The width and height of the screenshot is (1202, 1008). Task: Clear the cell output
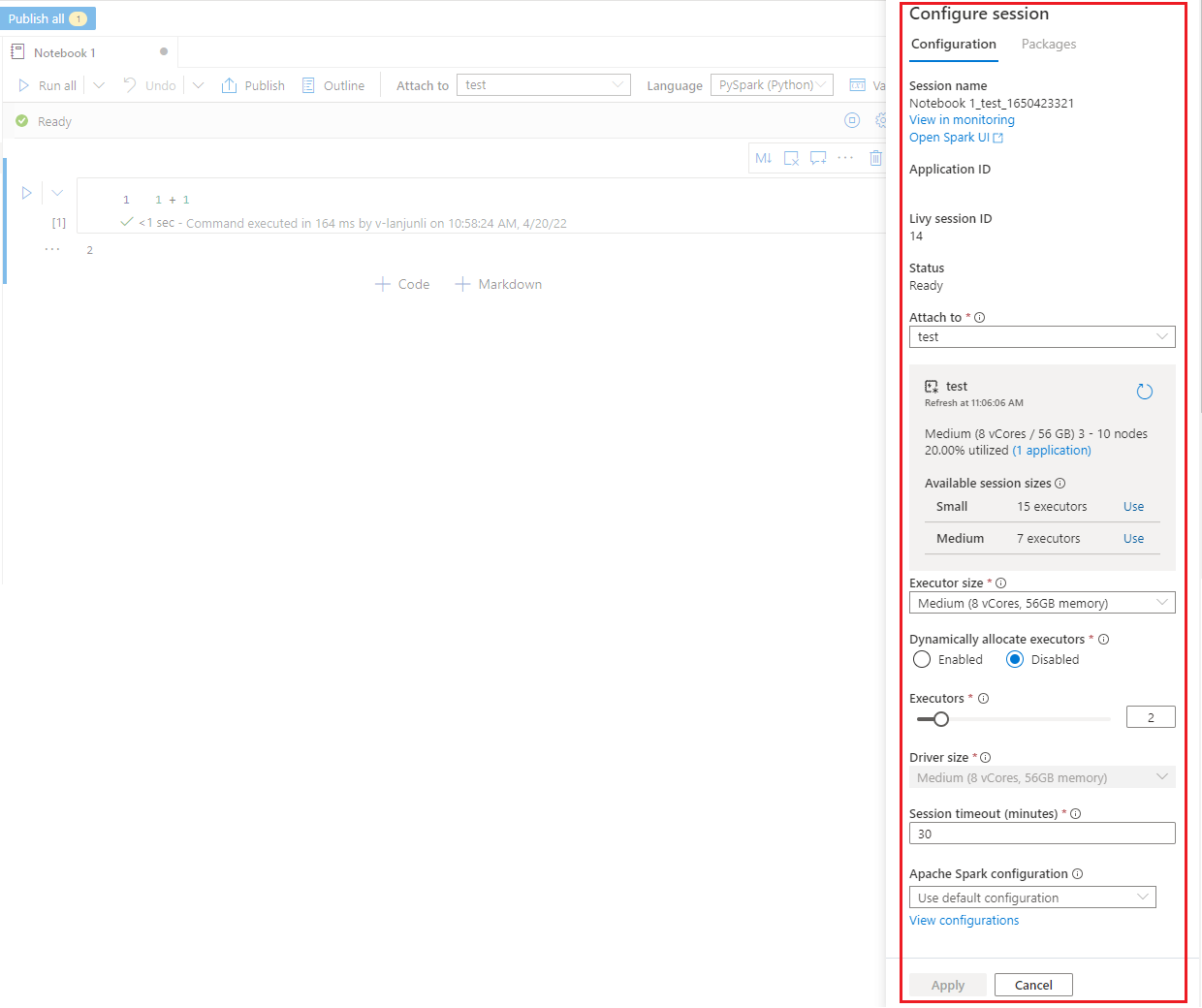pyautogui.click(x=791, y=157)
